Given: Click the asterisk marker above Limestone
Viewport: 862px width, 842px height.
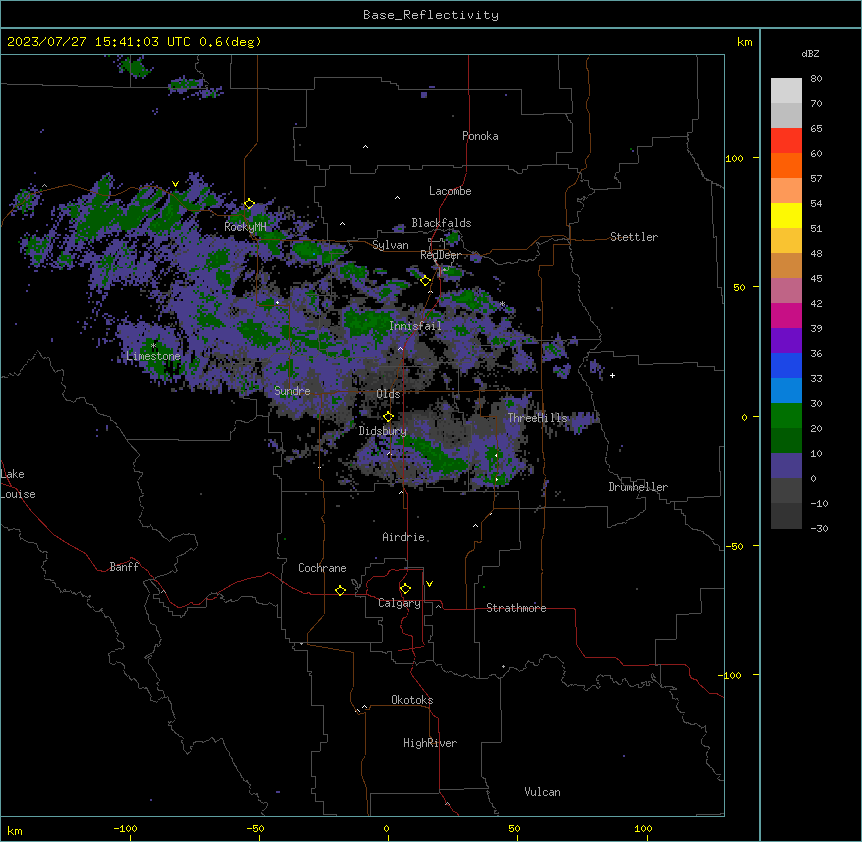Looking at the screenshot, I should (153, 346).
